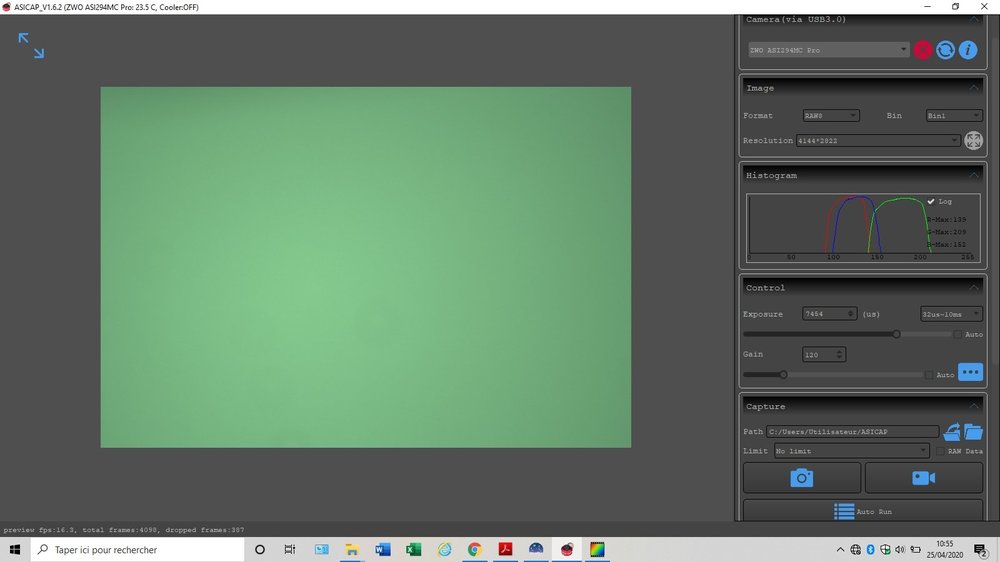Open the rainbow-colored app taskbar icon

pyautogui.click(x=597, y=549)
